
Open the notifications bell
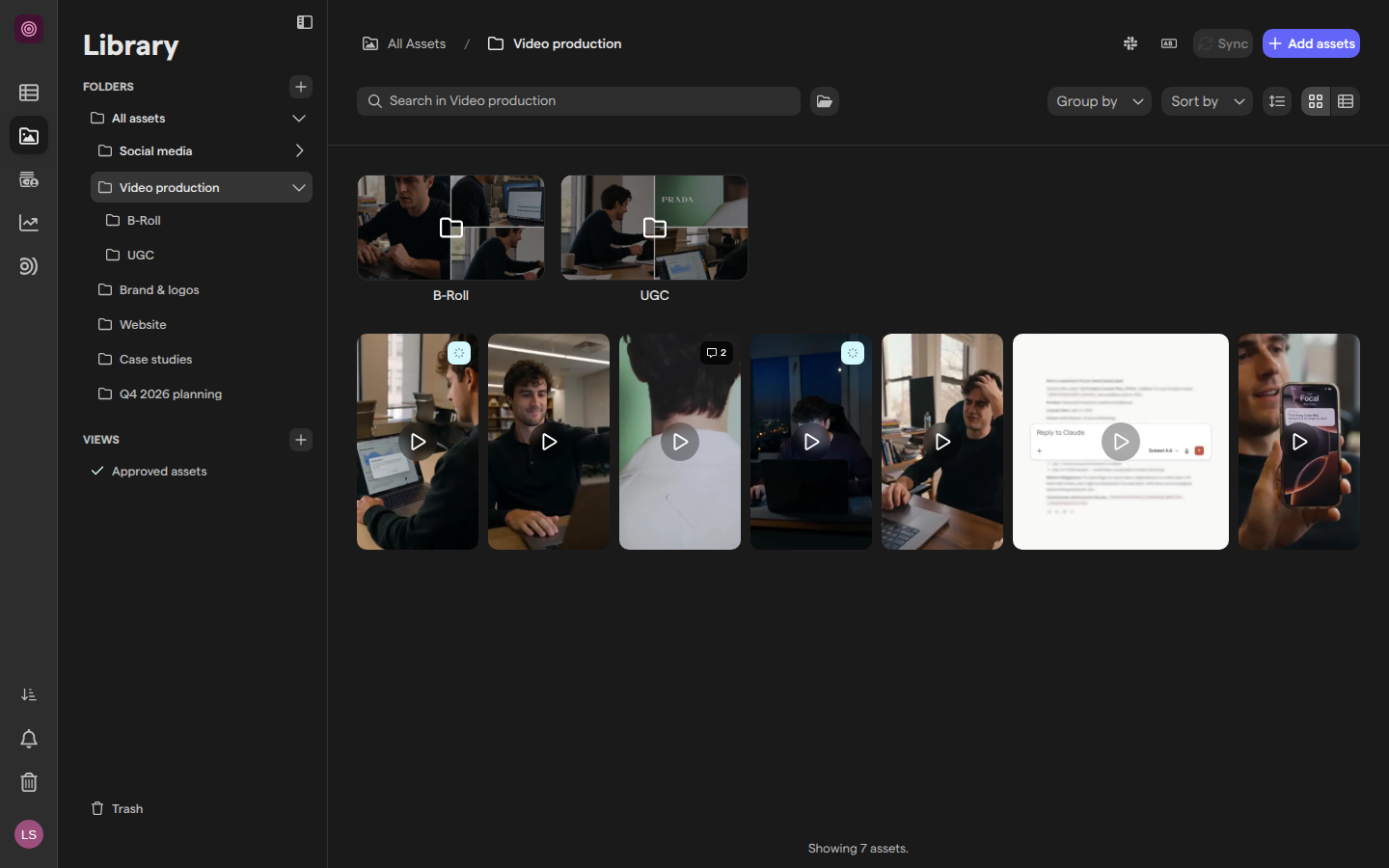point(29,739)
